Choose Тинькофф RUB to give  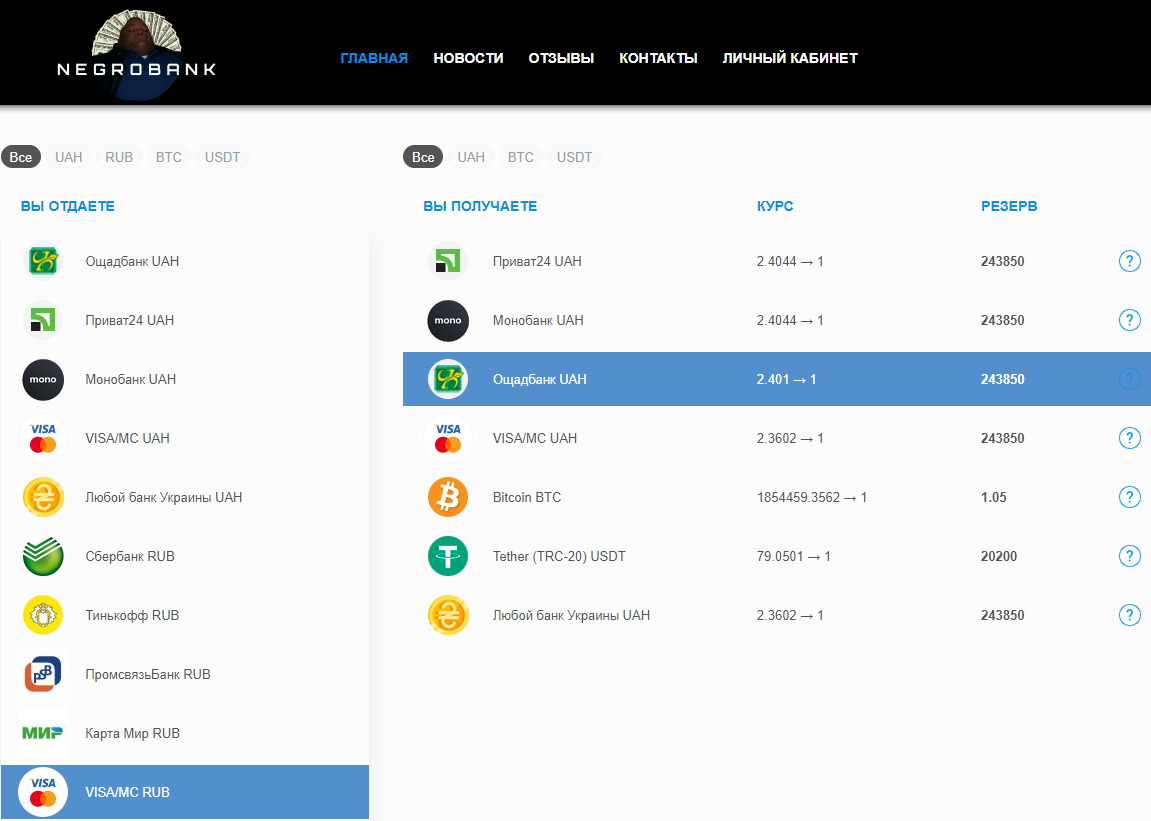coord(184,615)
